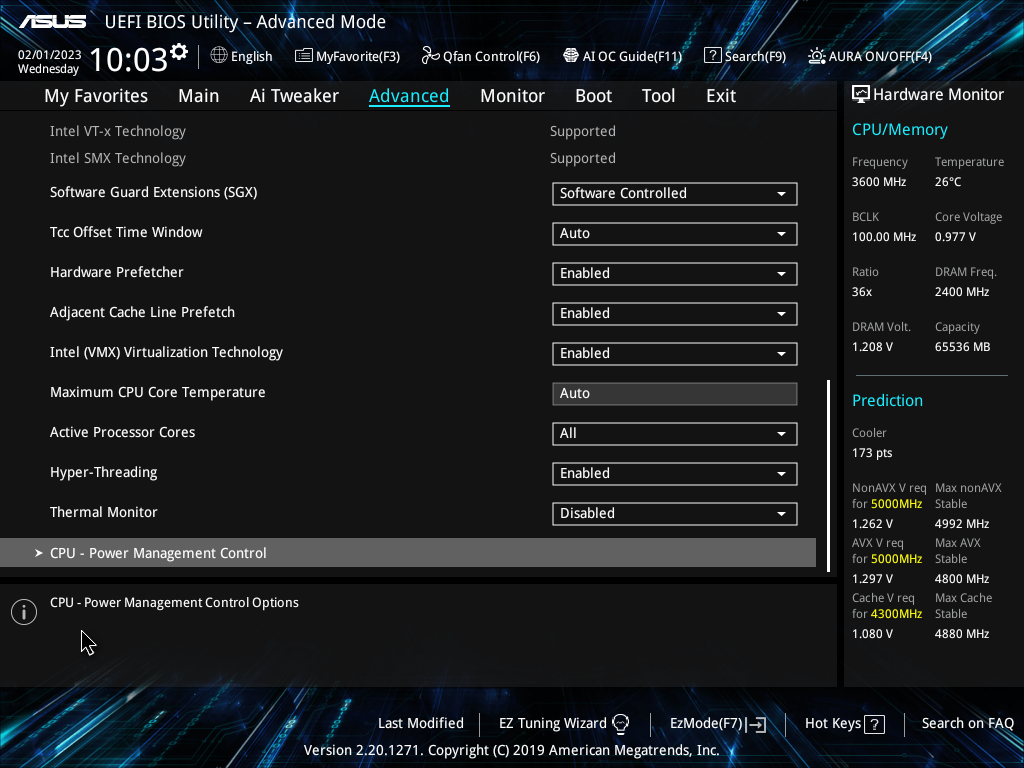Launch AI OC Guide brain icon
The width and height of the screenshot is (1024, 768).
[x=571, y=56]
